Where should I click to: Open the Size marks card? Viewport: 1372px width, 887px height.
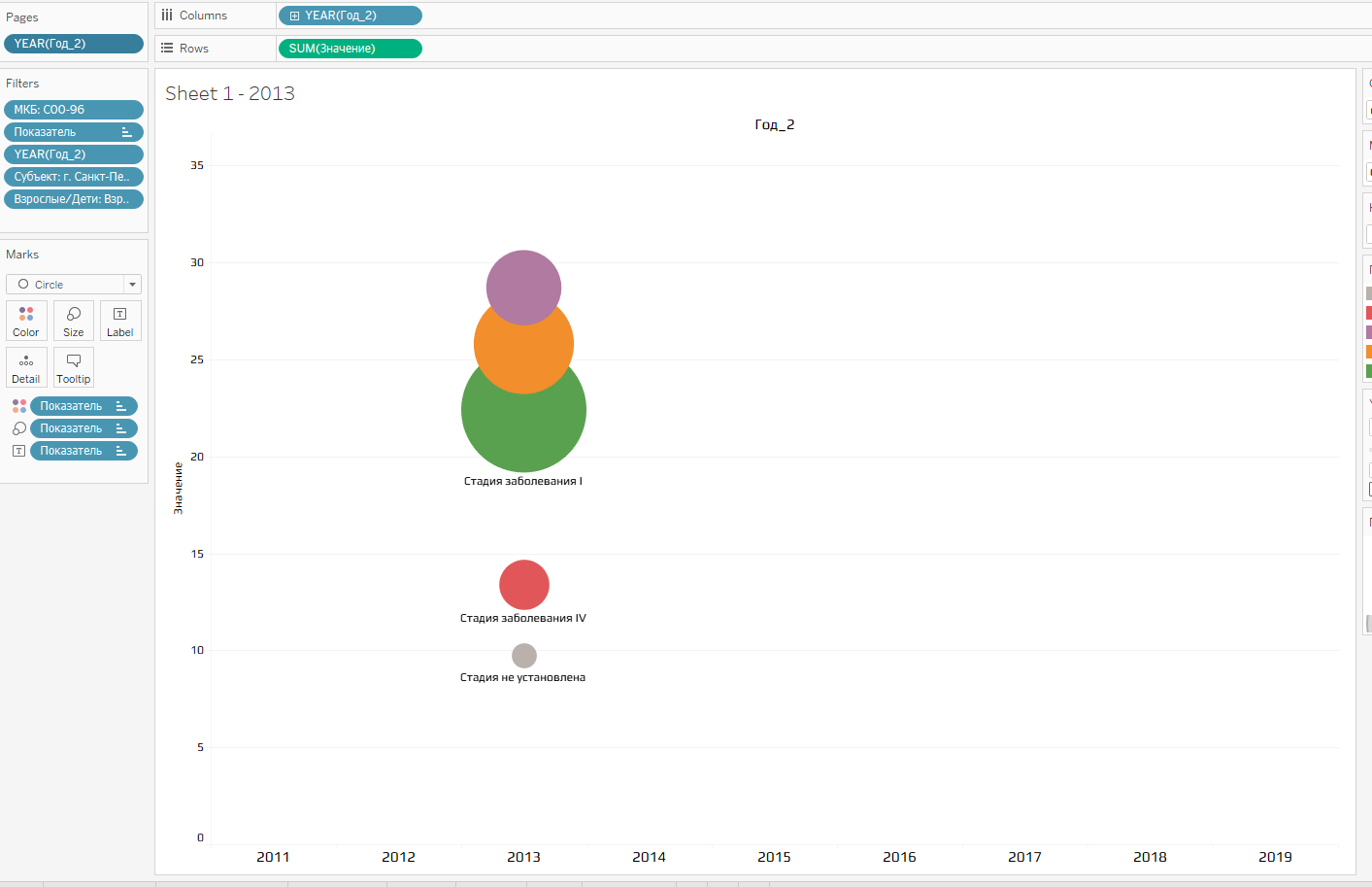73,321
